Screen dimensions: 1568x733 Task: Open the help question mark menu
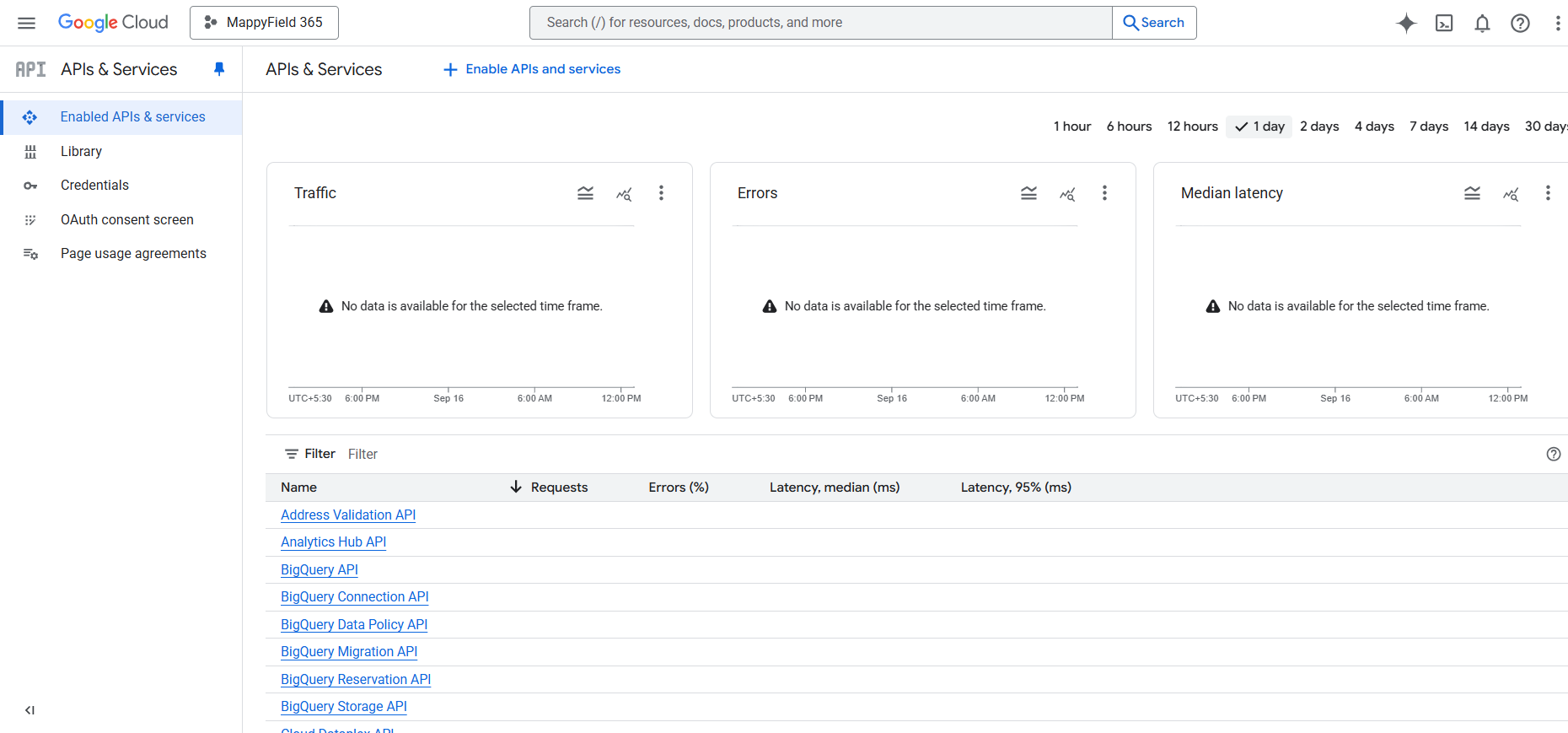[1520, 23]
